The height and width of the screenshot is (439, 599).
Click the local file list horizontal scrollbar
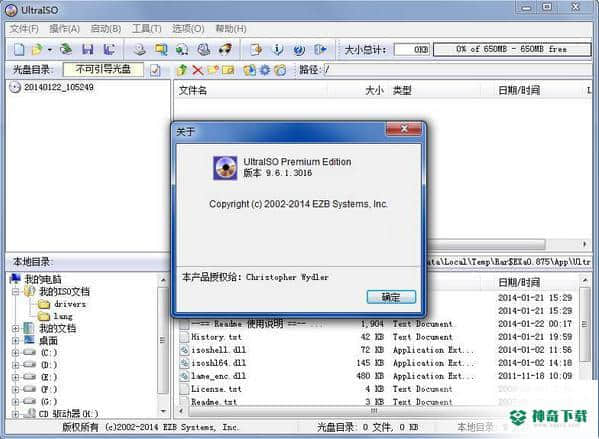click(374, 411)
